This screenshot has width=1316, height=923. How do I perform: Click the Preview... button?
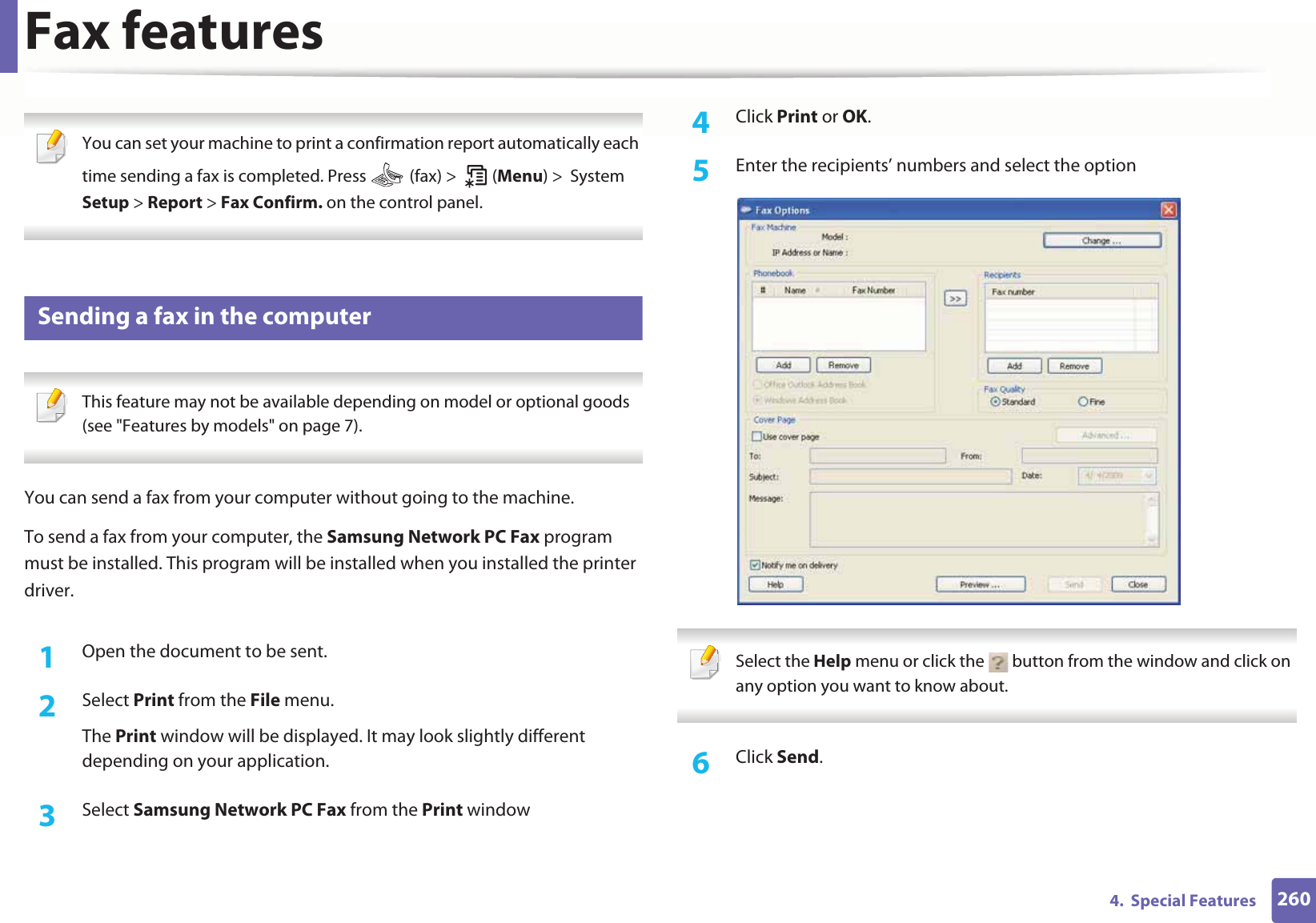pyautogui.click(x=981, y=585)
